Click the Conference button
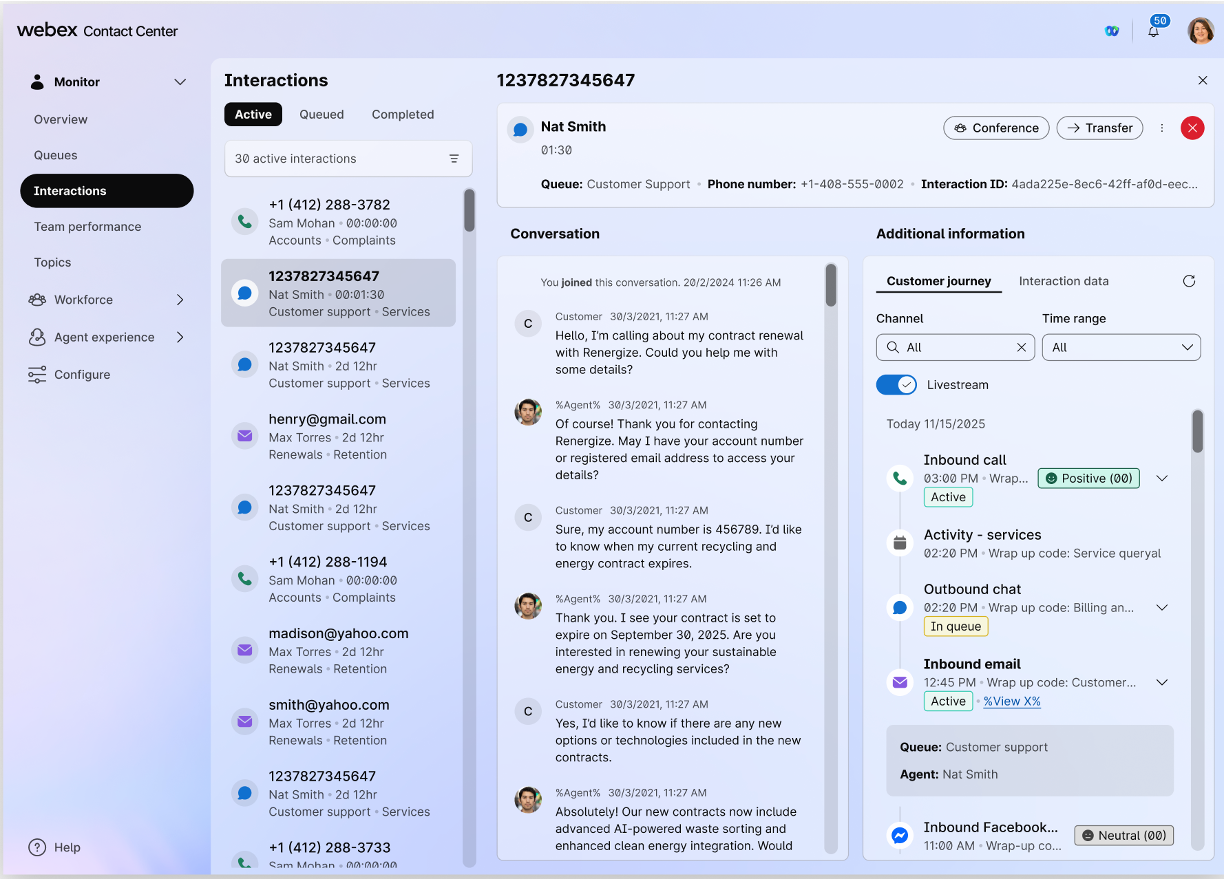 tap(996, 128)
